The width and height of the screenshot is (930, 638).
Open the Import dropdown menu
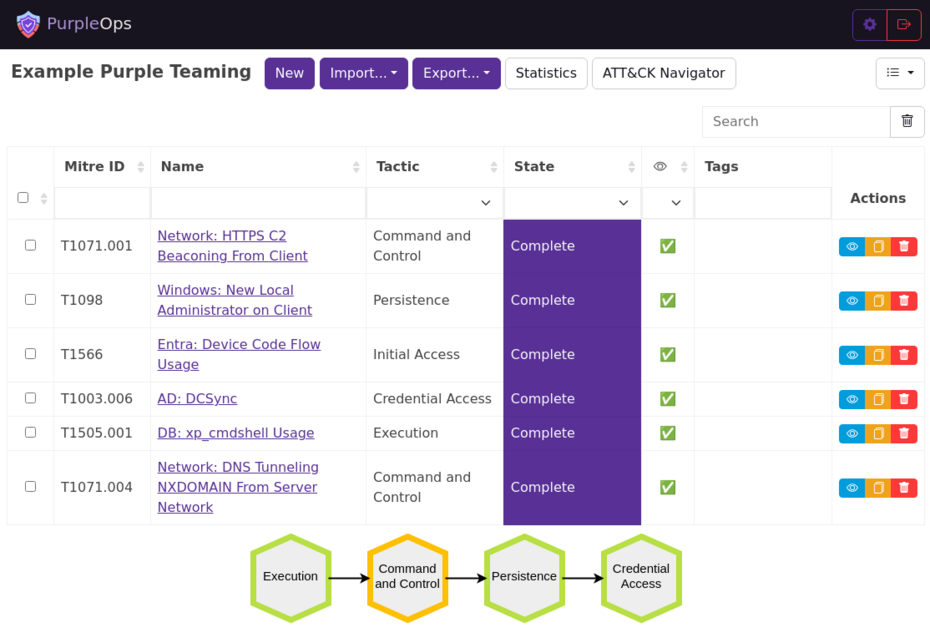point(363,73)
